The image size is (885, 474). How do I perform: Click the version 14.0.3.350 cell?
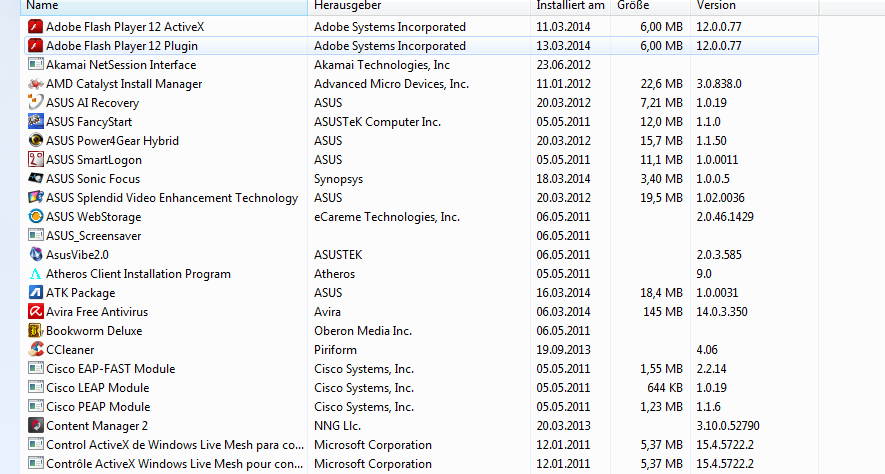[x=722, y=311]
